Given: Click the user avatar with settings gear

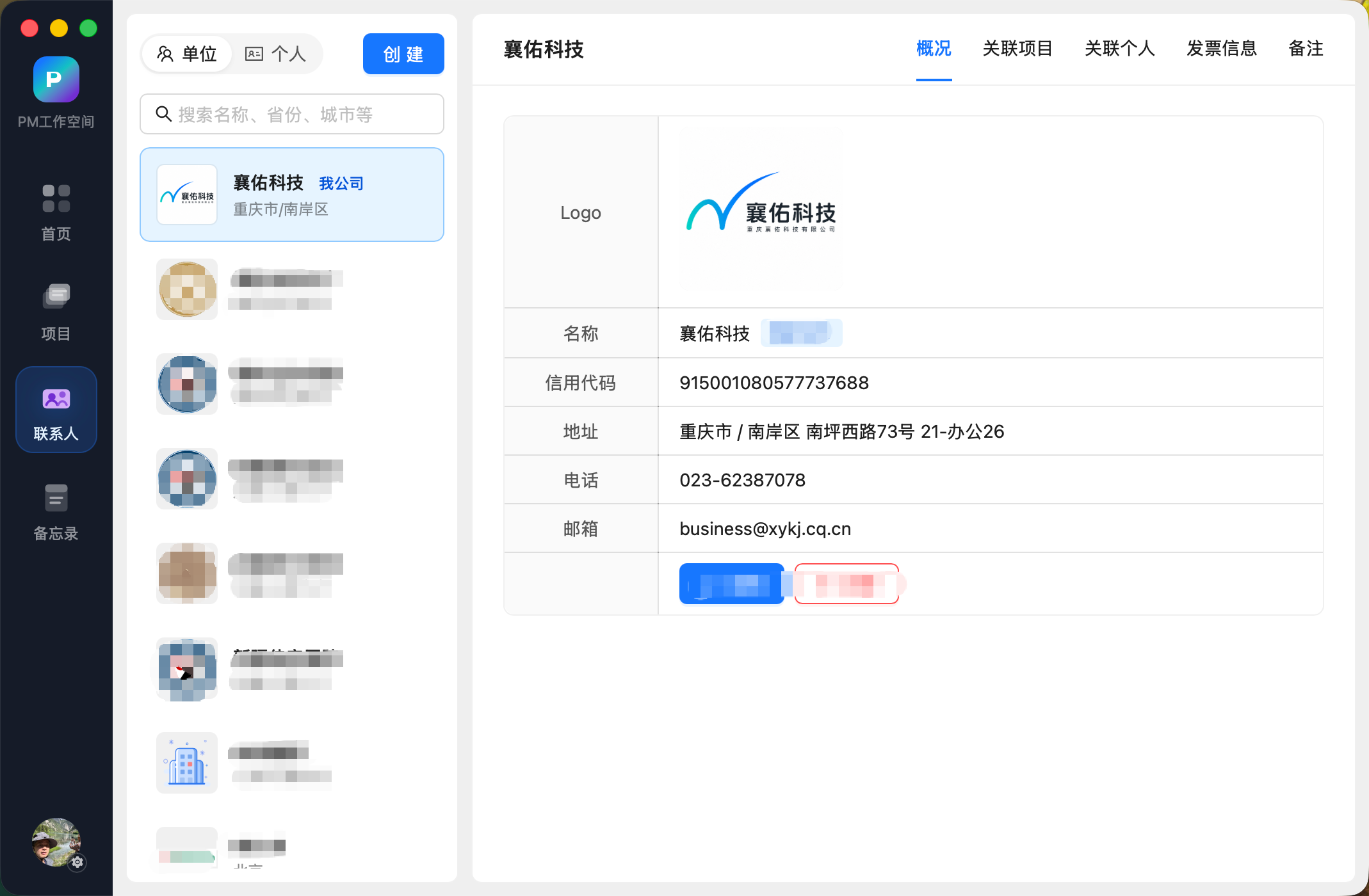Looking at the screenshot, I should pyautogui.click(x=57, y=842).
